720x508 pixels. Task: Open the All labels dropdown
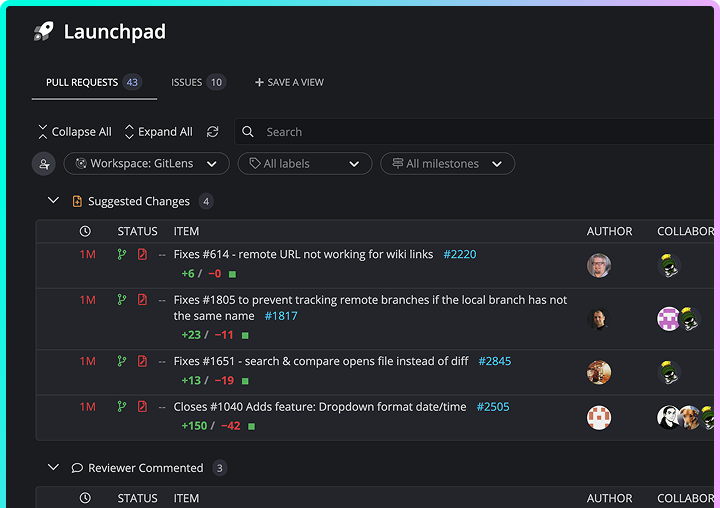(304, 164)
